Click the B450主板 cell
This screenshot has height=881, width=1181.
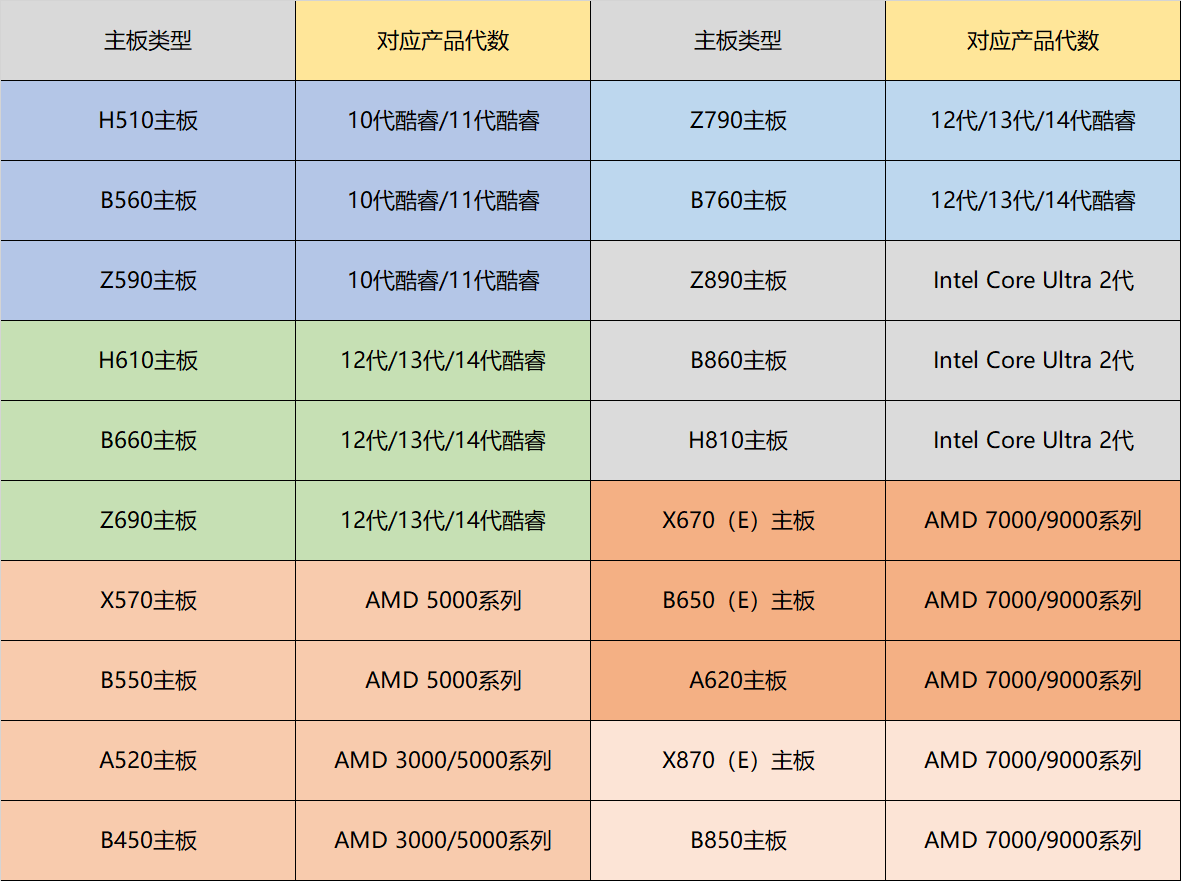[x=148, y=840]
